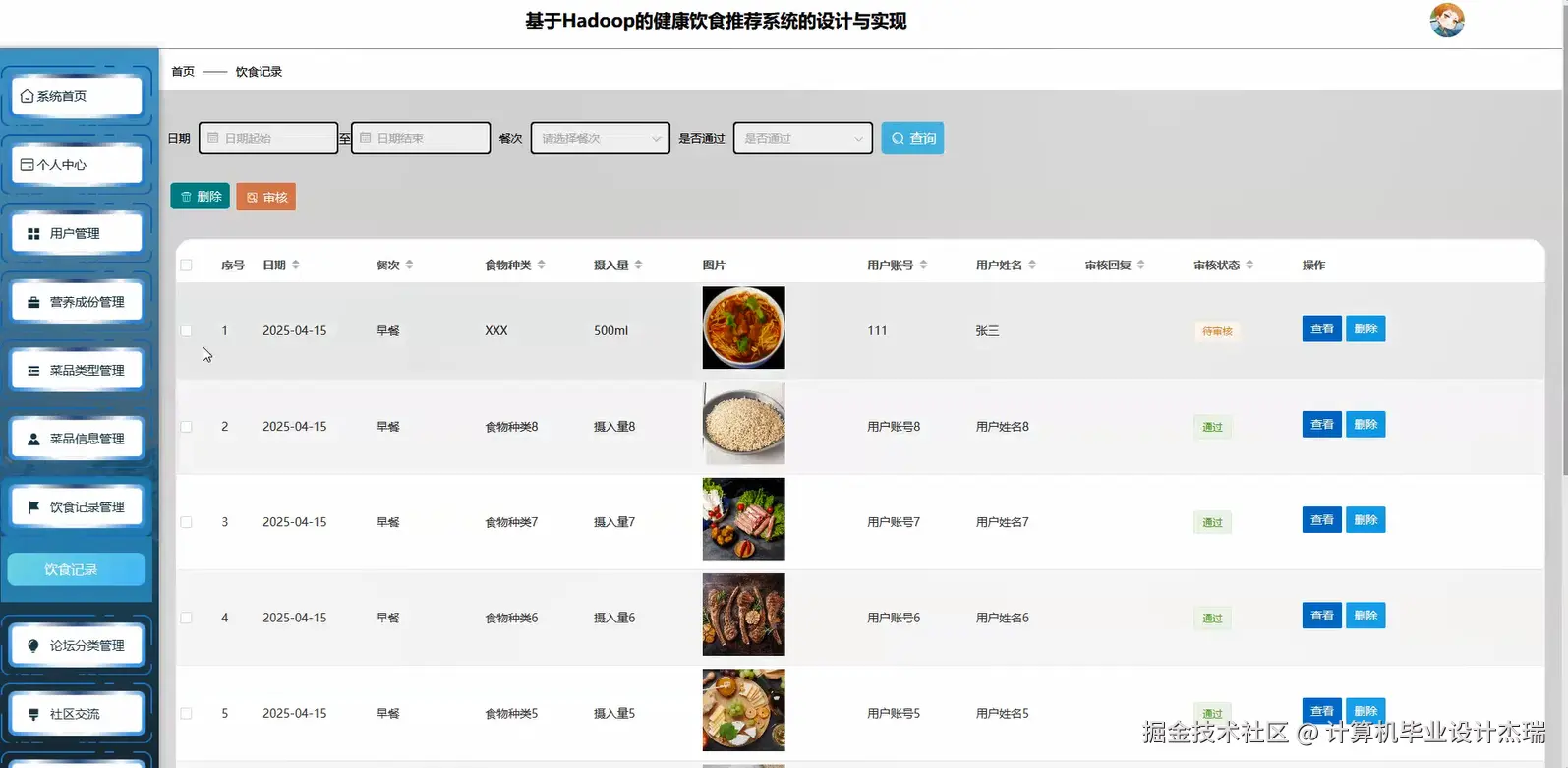
Task: Click the 张三 user name cell
Action: (x=987, y=331)
